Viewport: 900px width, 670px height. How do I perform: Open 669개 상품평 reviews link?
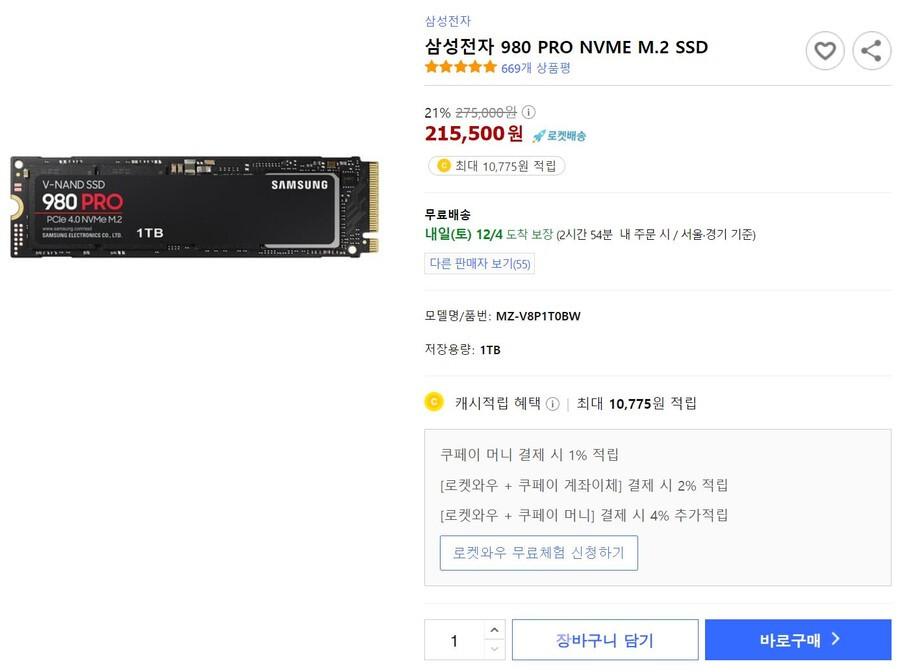click(x=536, y=68)
